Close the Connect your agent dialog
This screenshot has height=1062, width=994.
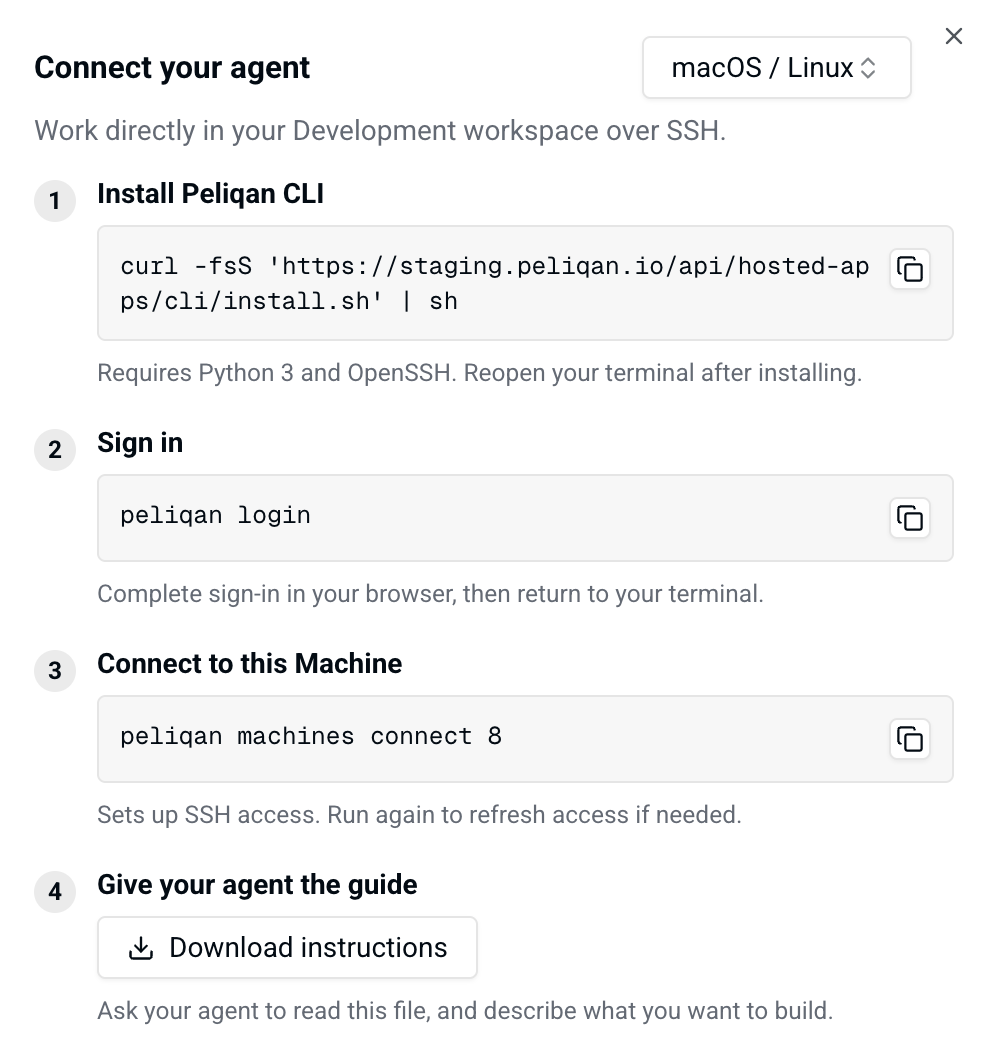(x=953, y=37)
